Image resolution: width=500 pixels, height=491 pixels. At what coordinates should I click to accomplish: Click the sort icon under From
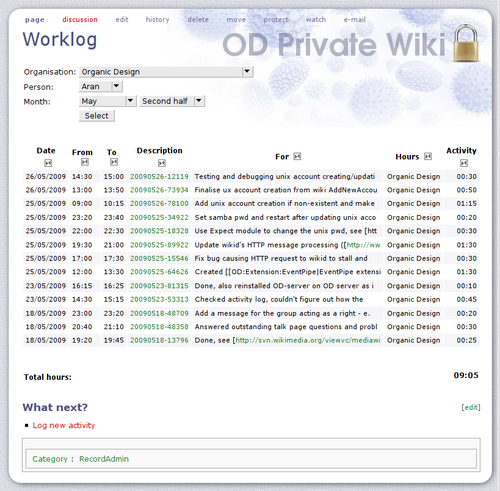[x=85, y=162]
